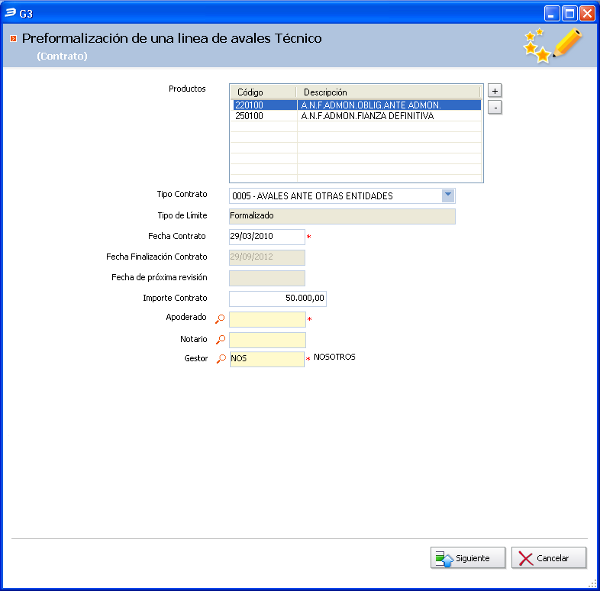This screenshot has height=591, width=600.
Task: Close the G3 window
Action: pos(587,13)
